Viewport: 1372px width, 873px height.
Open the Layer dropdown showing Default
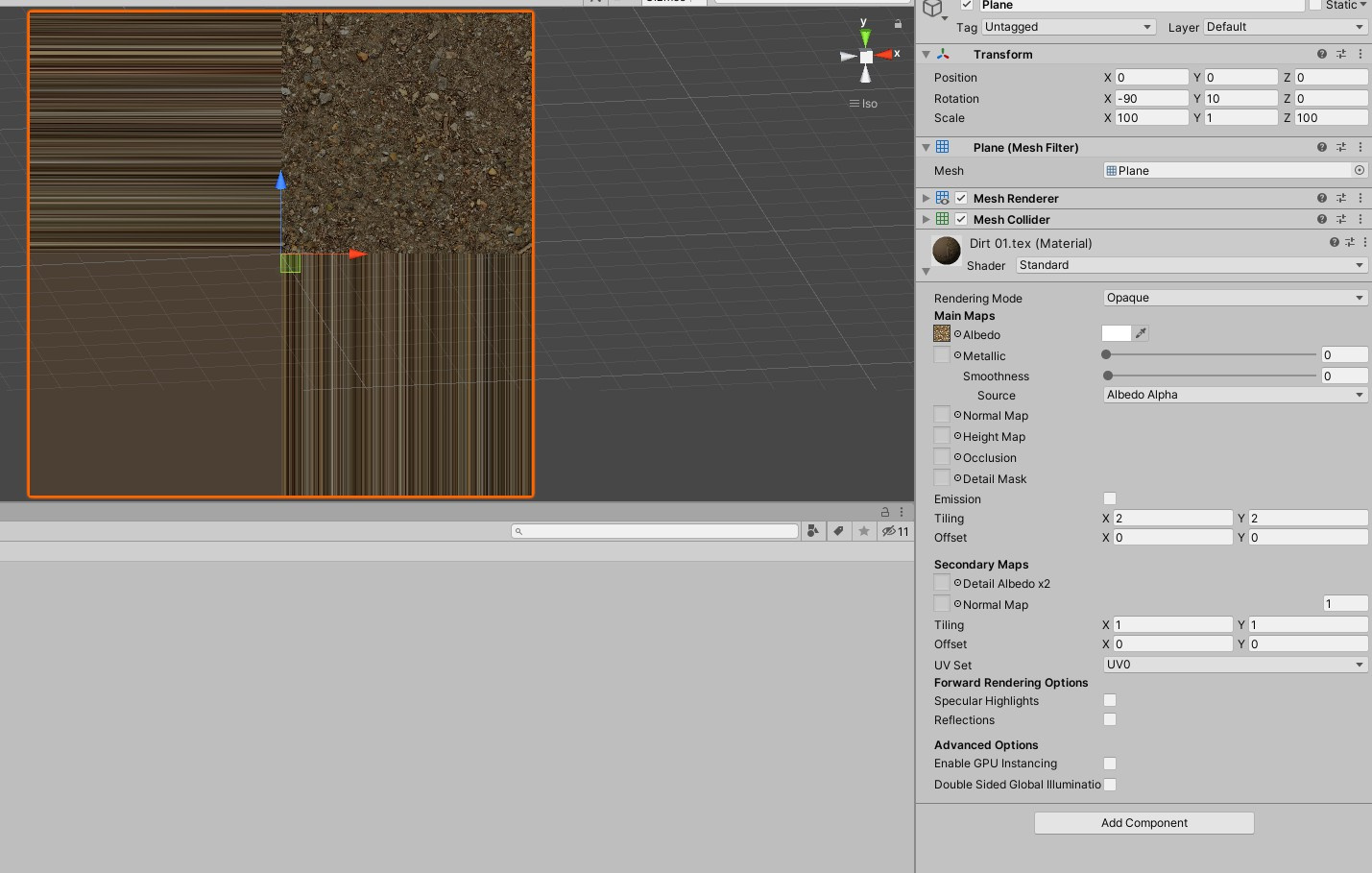1286,27
